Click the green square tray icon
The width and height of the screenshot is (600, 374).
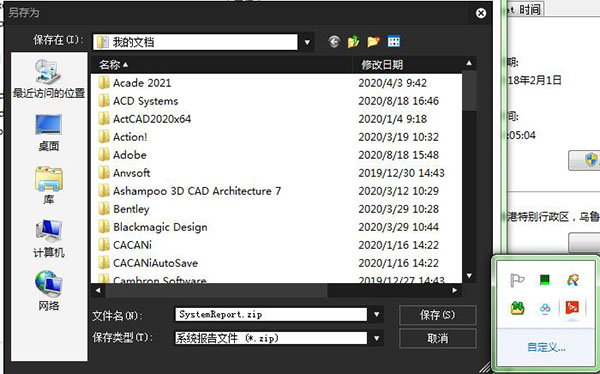545,280
